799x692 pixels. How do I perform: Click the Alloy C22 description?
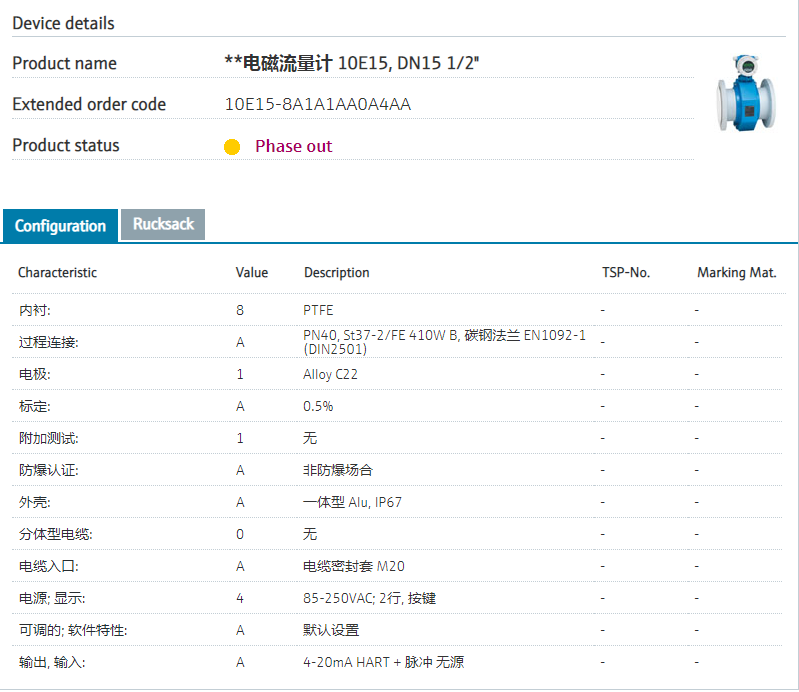tap(330, 374)
